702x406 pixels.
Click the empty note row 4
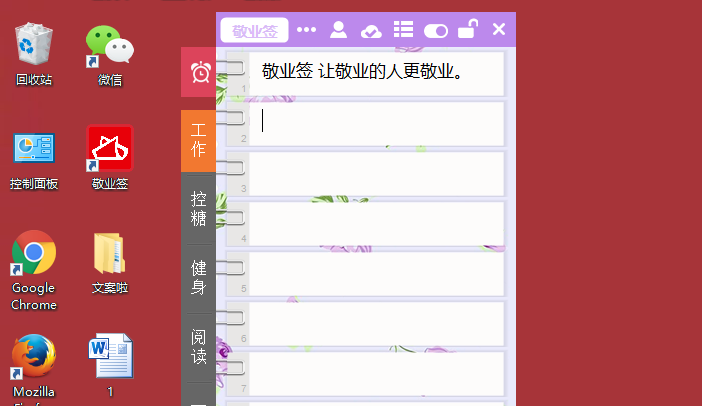pyautogui.click(x=377, y=224)
